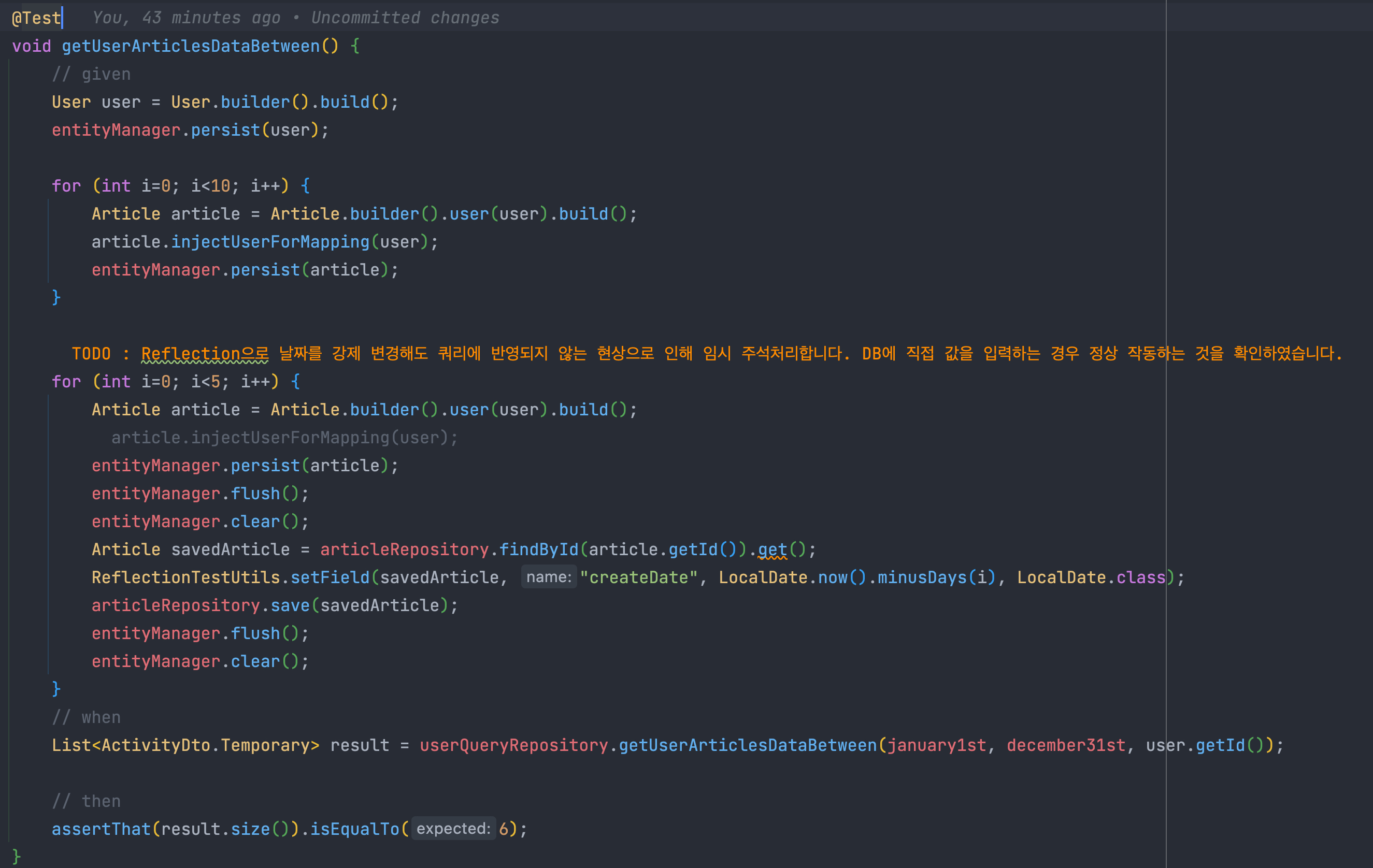Click the '// when' comment
The width and height of the screenshot is (1373, 868).
pyautogui.click(x=86, y=716)
